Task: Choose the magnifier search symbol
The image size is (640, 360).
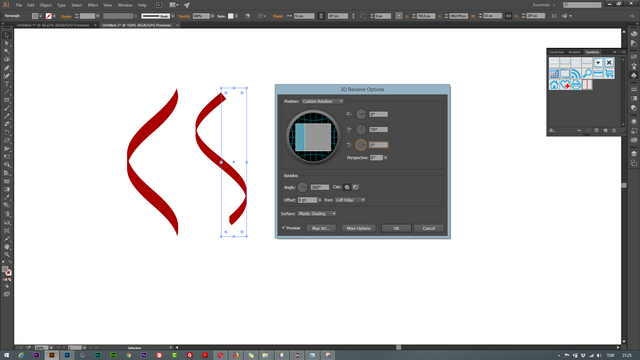Action: [x=587, y=73]
